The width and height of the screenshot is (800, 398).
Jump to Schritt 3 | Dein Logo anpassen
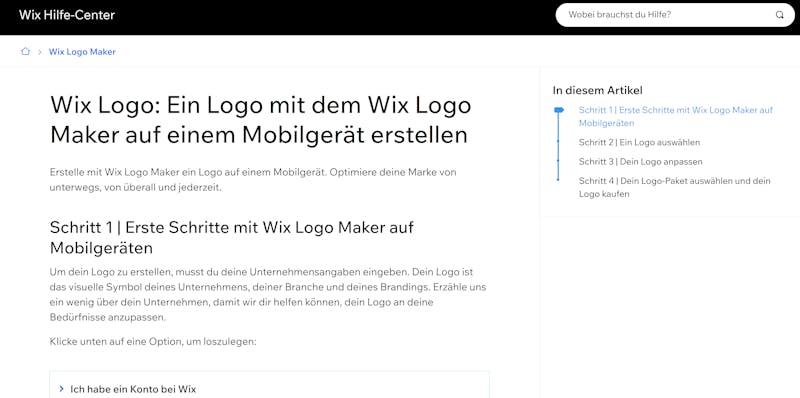[x=640, y=162]
